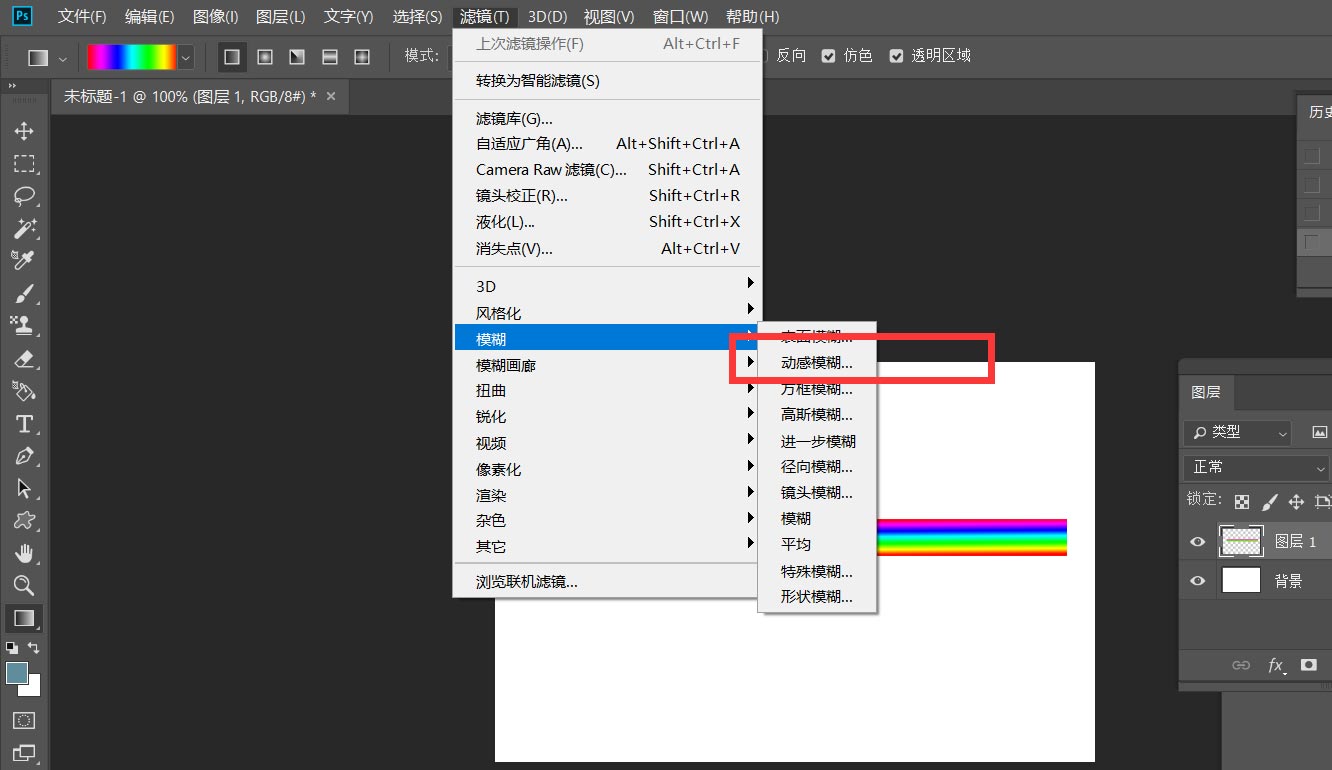Choose 高斯模糊... from blur submenu
This screenshot has width=1332, height=770.
click(817, 415)
